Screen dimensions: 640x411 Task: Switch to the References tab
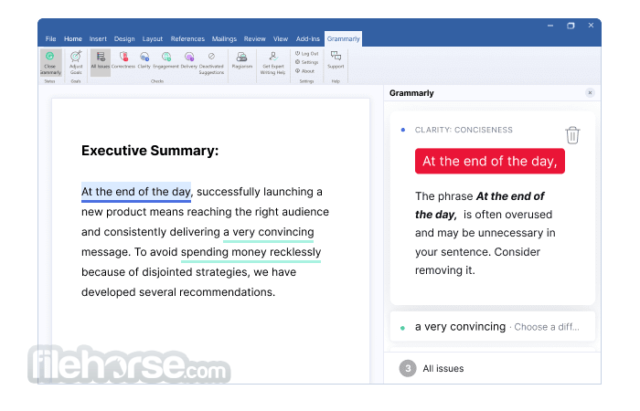pyautogui.click(x=188, y=39)
